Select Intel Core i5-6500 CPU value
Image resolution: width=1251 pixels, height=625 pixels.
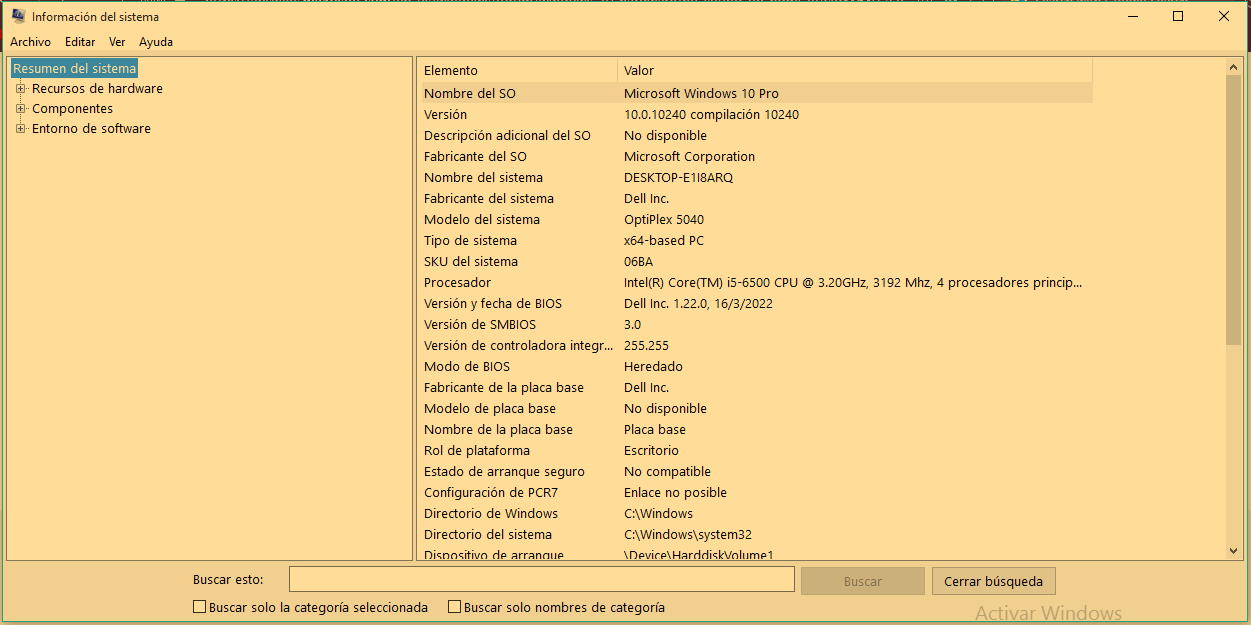(x=853, y=282)
